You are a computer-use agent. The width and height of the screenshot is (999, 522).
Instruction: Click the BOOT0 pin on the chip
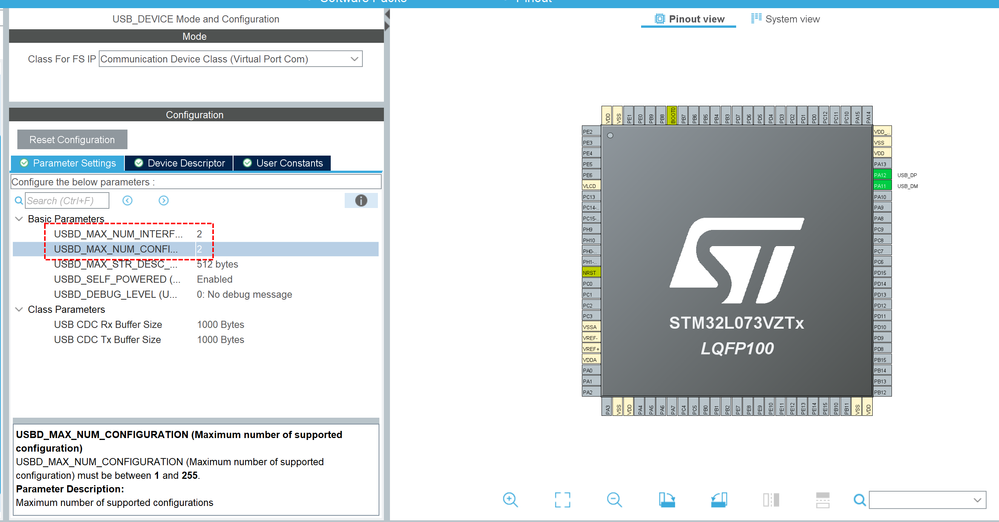coord(672,115)
